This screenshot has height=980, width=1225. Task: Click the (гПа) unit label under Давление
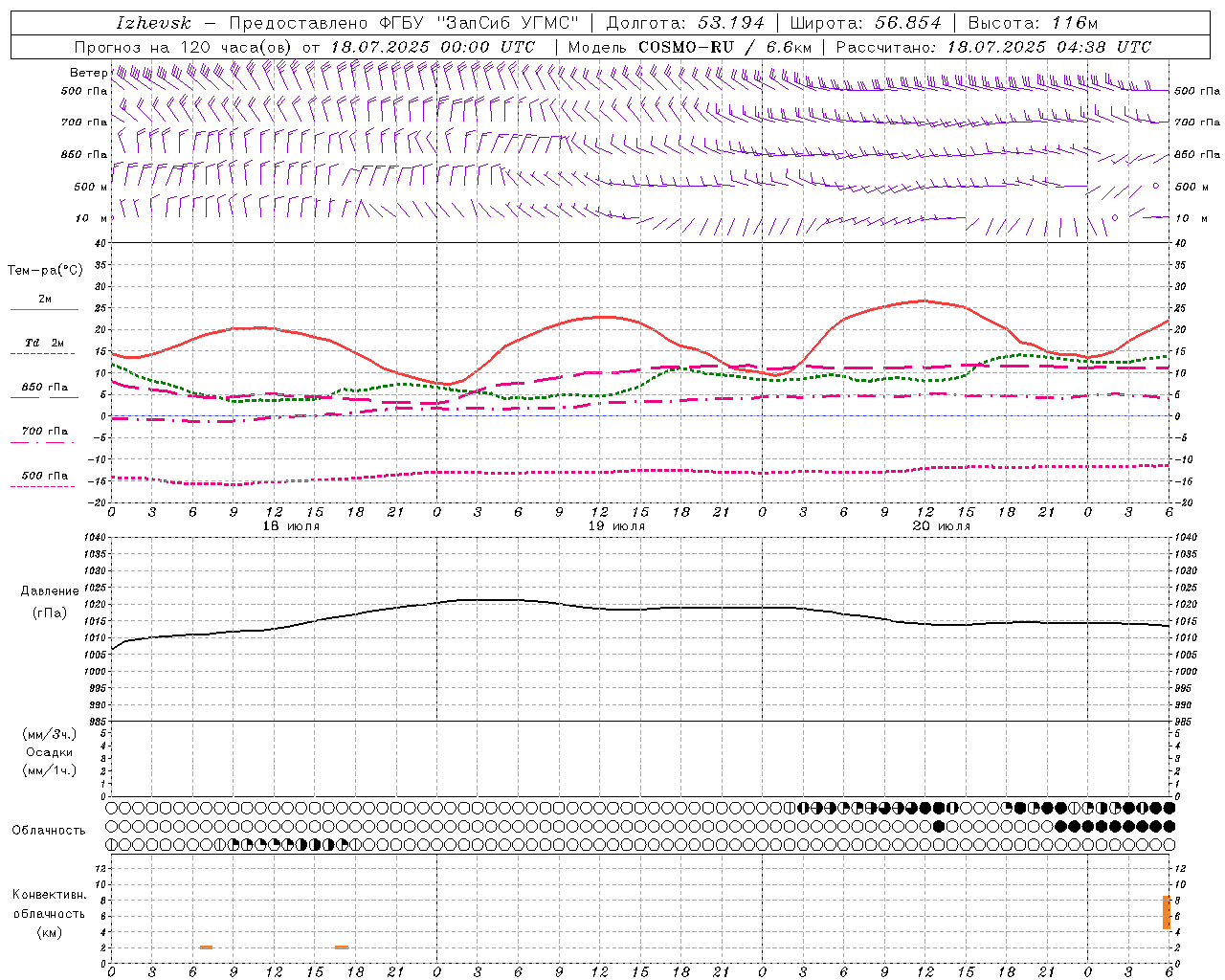pos(50,613)
